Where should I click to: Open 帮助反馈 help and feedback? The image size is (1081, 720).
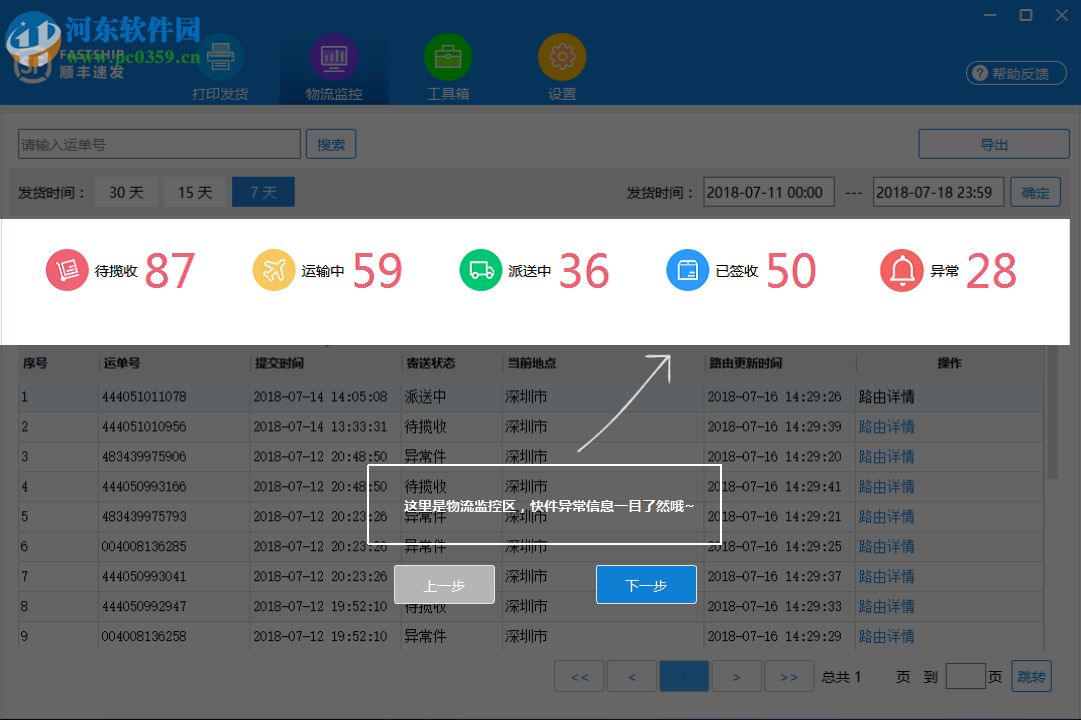coord(1015,73)
